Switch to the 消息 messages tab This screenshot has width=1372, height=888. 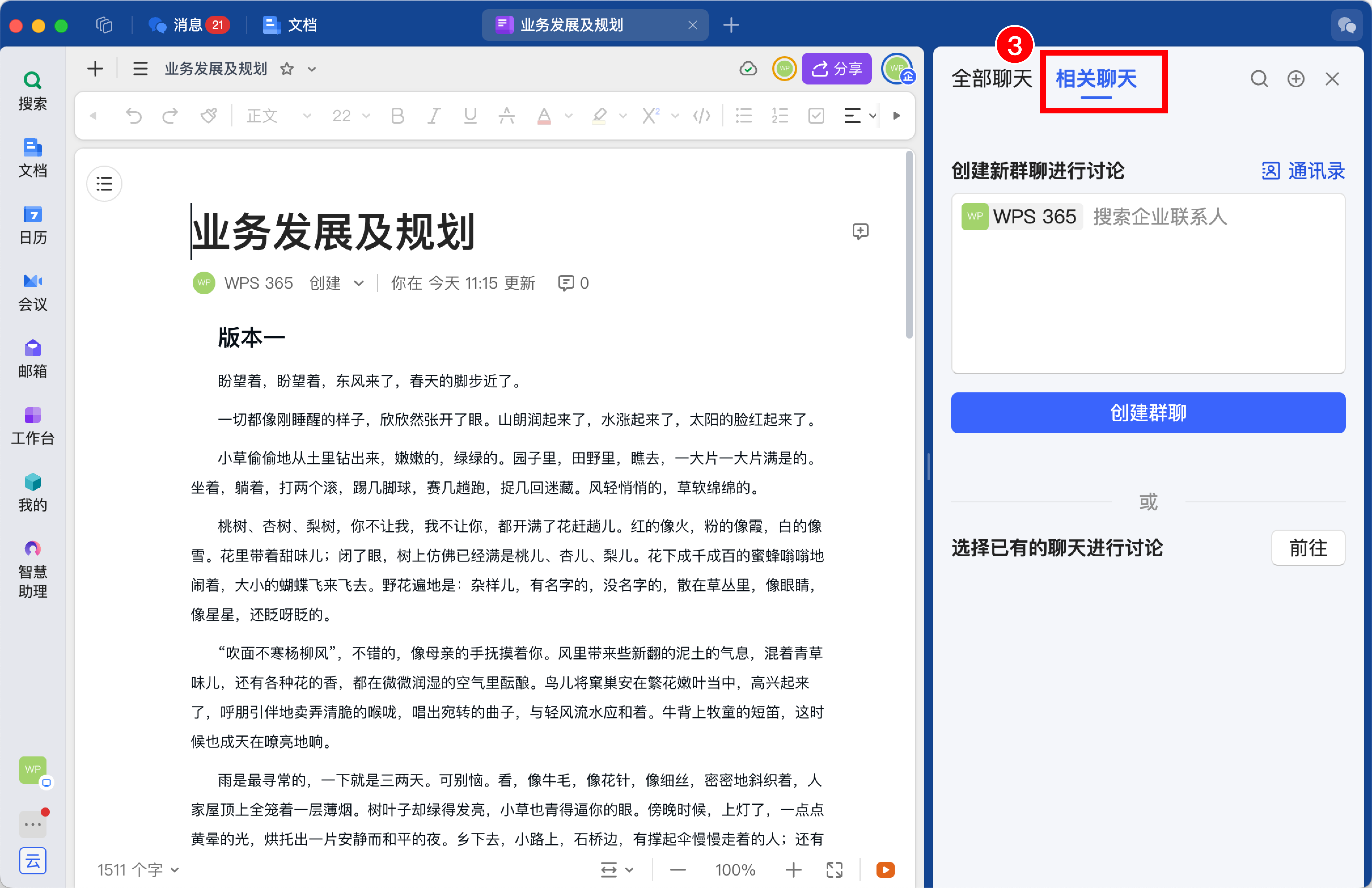[189, 25]
